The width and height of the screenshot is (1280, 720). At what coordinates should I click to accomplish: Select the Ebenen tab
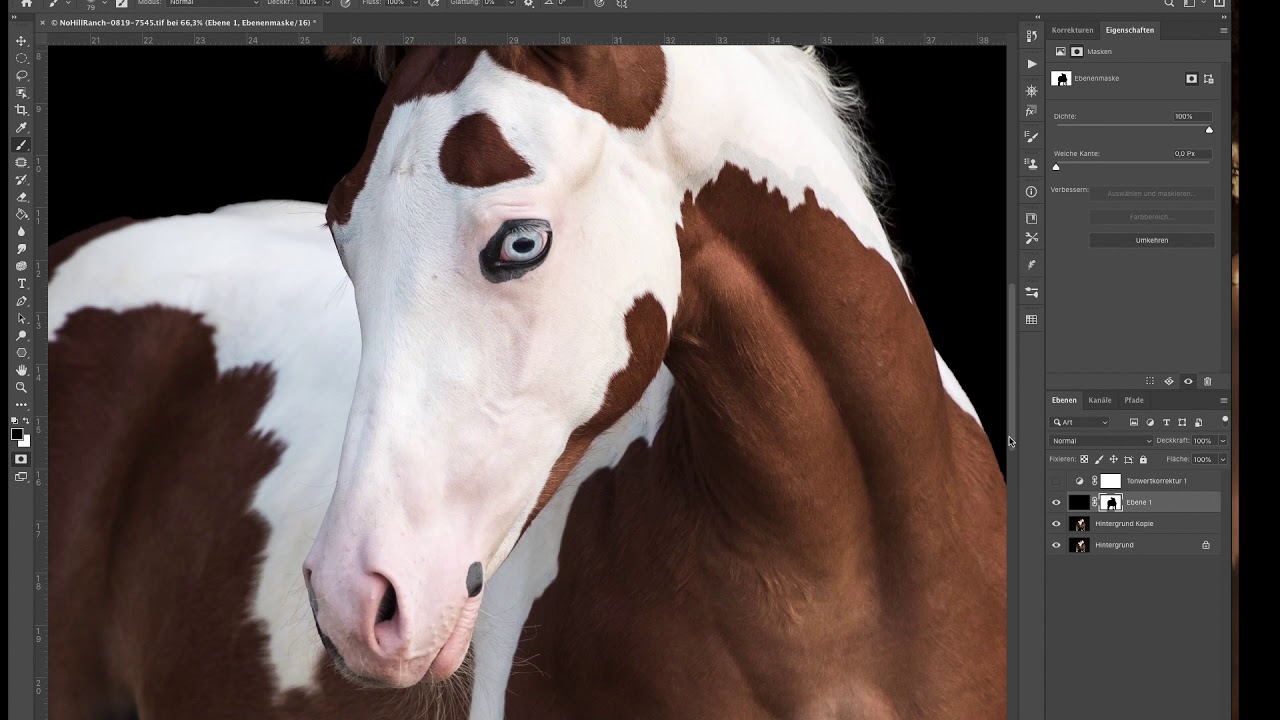1064,400
